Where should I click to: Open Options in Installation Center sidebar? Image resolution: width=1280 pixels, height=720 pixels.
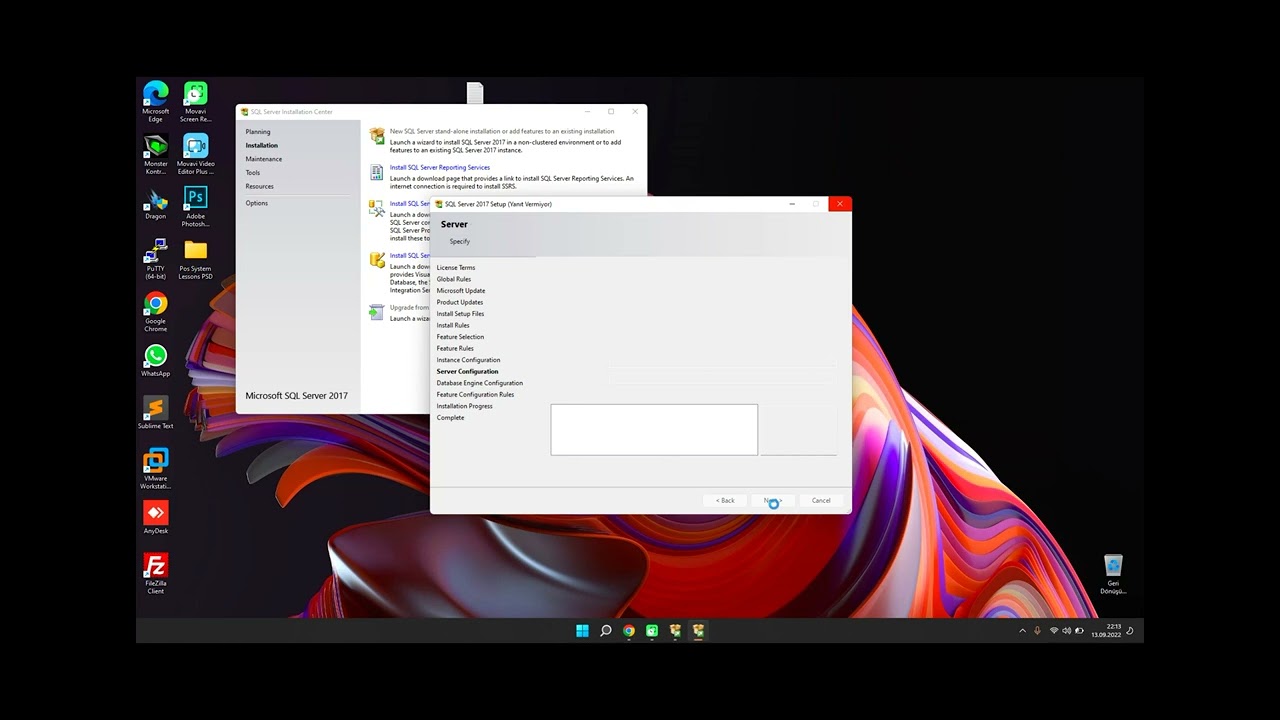point(257,203)
